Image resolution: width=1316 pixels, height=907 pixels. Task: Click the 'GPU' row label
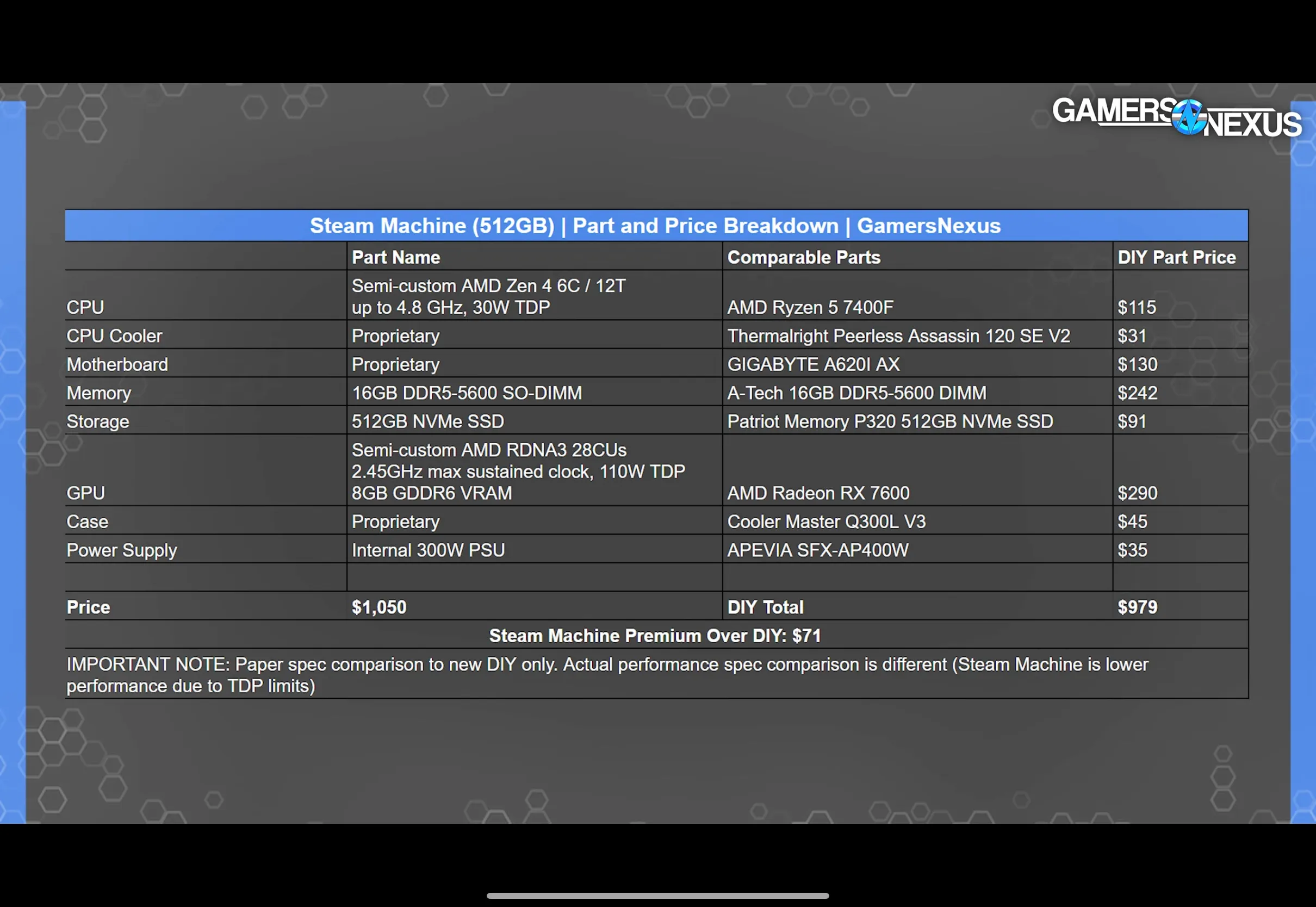[86, 493]
